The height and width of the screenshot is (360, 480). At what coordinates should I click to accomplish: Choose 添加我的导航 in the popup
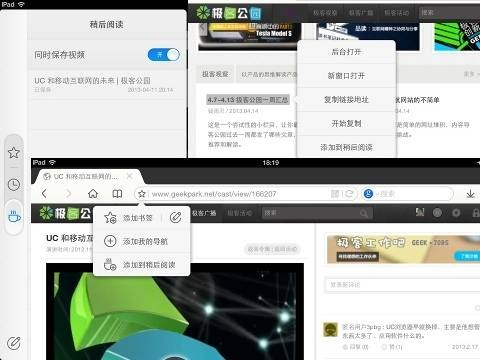click(x=142, y=241)
